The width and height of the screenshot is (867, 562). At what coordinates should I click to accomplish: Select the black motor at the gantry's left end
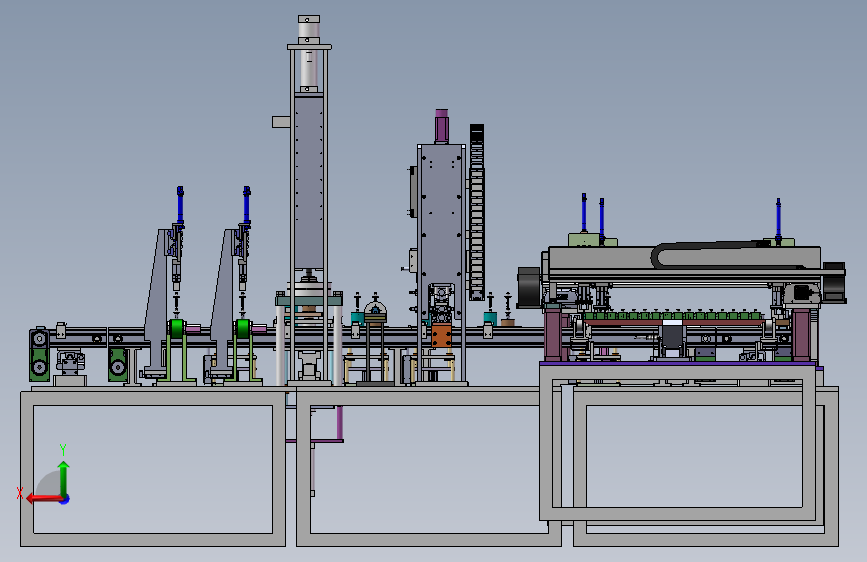(529, 287)
